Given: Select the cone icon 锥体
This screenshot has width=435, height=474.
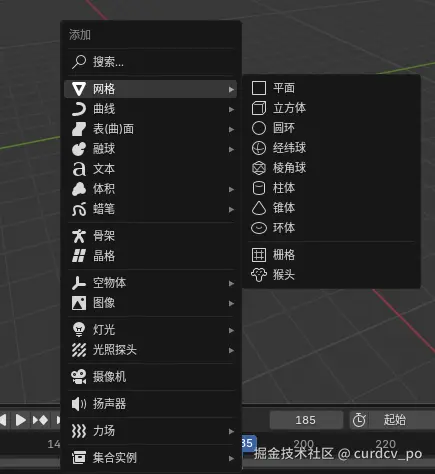Looking at the screenshot, I should click(x=259, y=208).
